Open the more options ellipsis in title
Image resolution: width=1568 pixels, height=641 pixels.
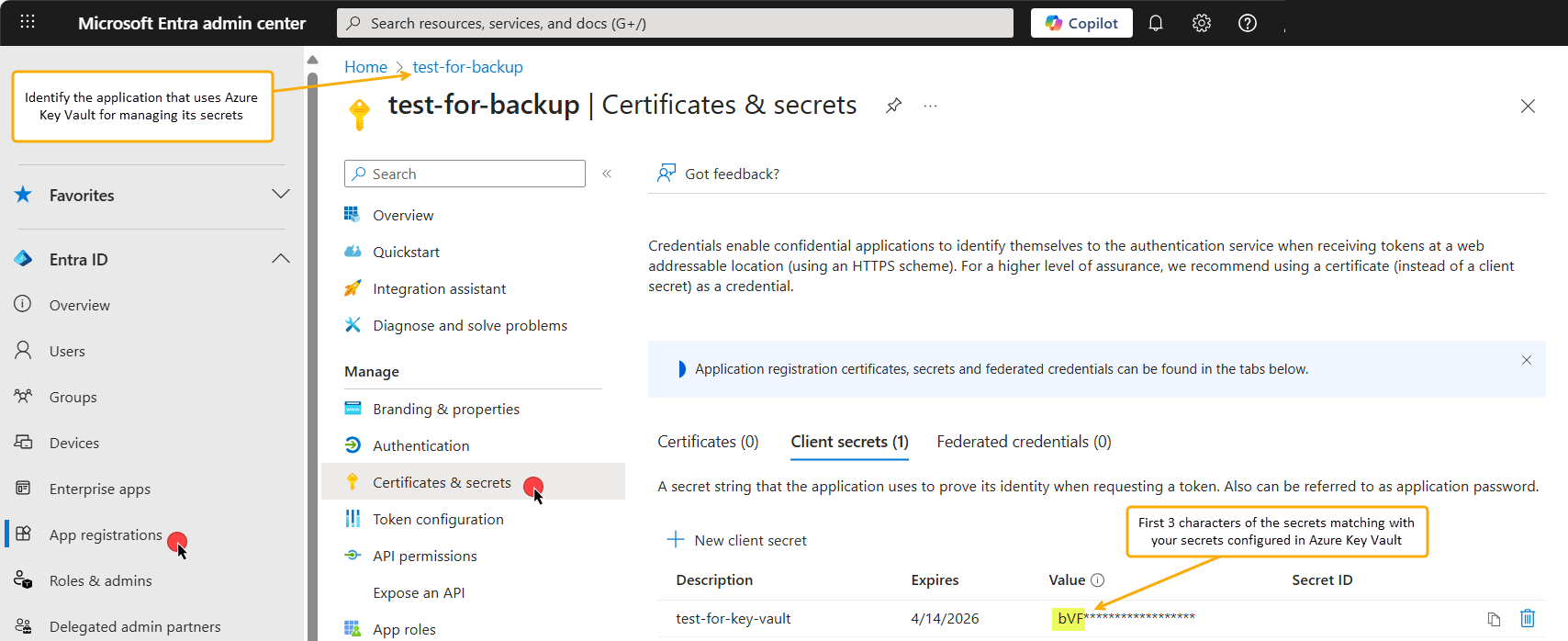click(x=931, y=106)
